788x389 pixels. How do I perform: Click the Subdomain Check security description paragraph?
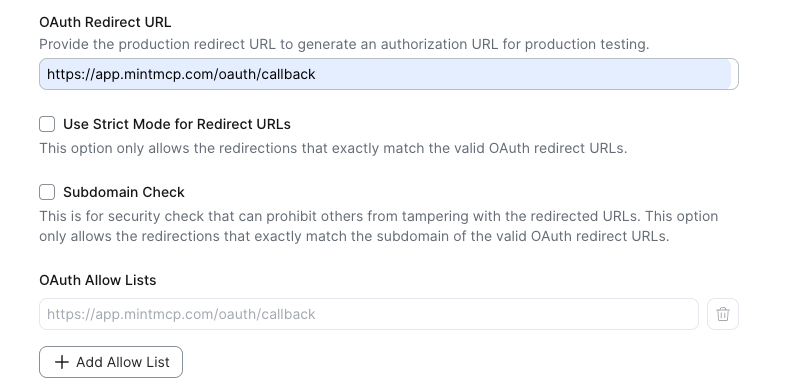pos(379,226)
